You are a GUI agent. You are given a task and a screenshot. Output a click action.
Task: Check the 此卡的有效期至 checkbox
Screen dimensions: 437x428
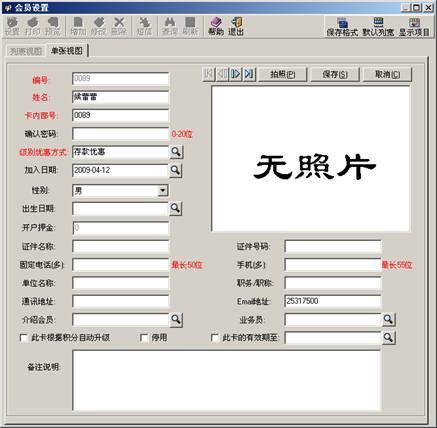click(x=215, y=338)
